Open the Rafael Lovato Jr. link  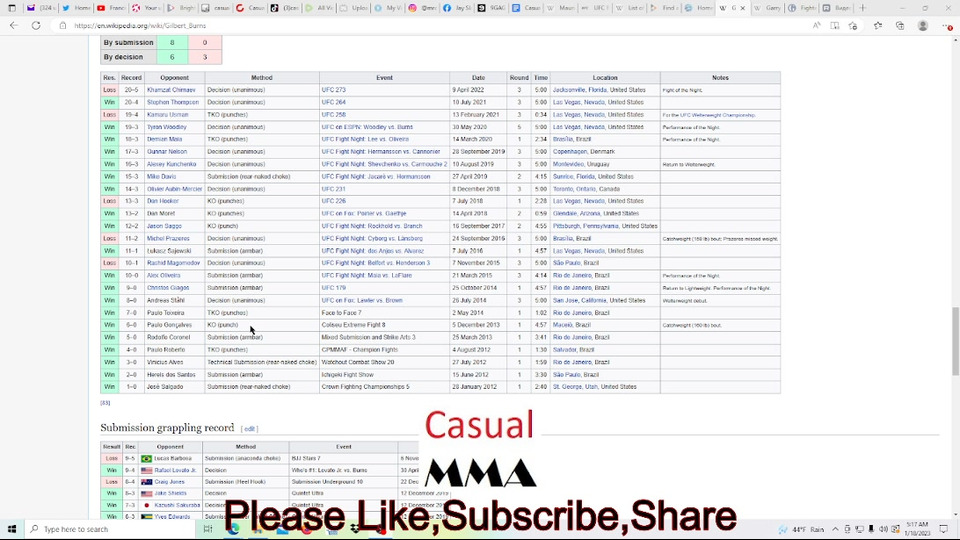point(175,470)
